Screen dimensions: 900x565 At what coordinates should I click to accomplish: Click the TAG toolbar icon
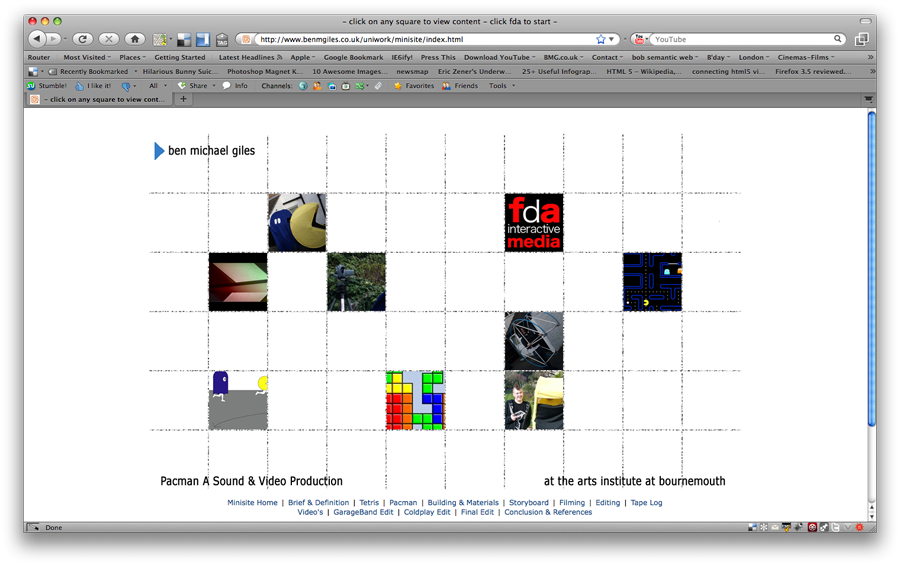(x=222, y=40)
